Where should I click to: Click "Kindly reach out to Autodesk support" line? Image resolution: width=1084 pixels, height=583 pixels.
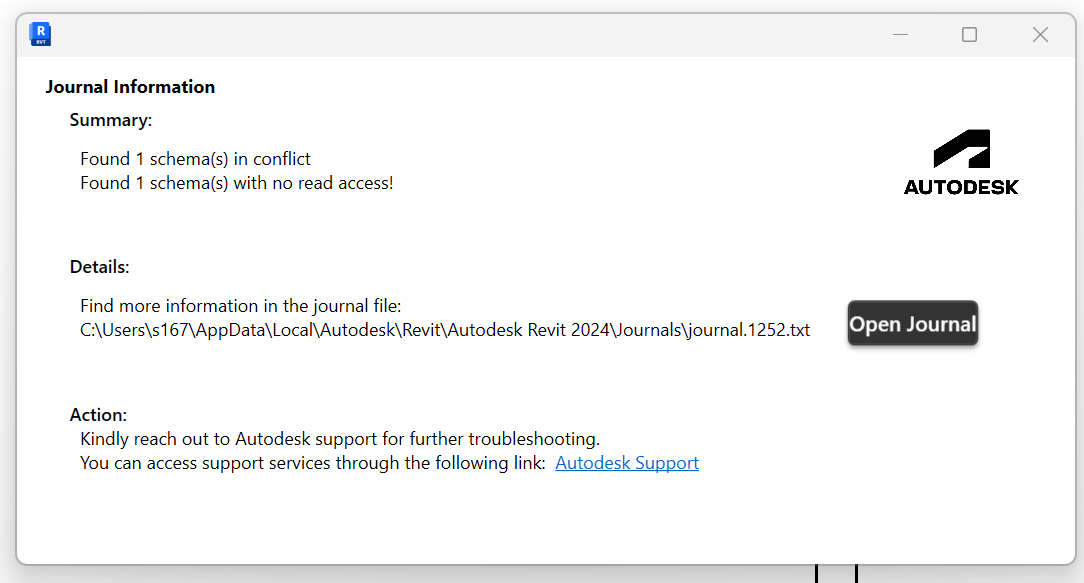340,439
